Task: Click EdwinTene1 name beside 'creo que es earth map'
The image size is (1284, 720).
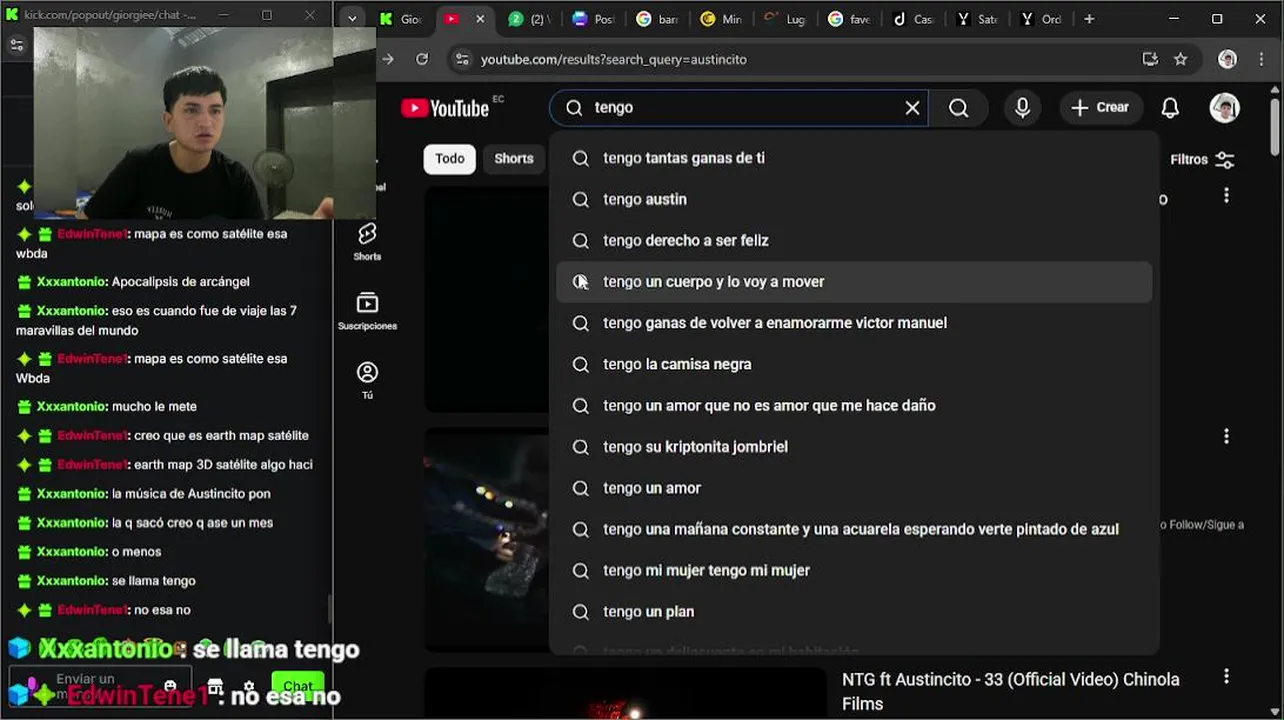Action: [x=92, y=436]
